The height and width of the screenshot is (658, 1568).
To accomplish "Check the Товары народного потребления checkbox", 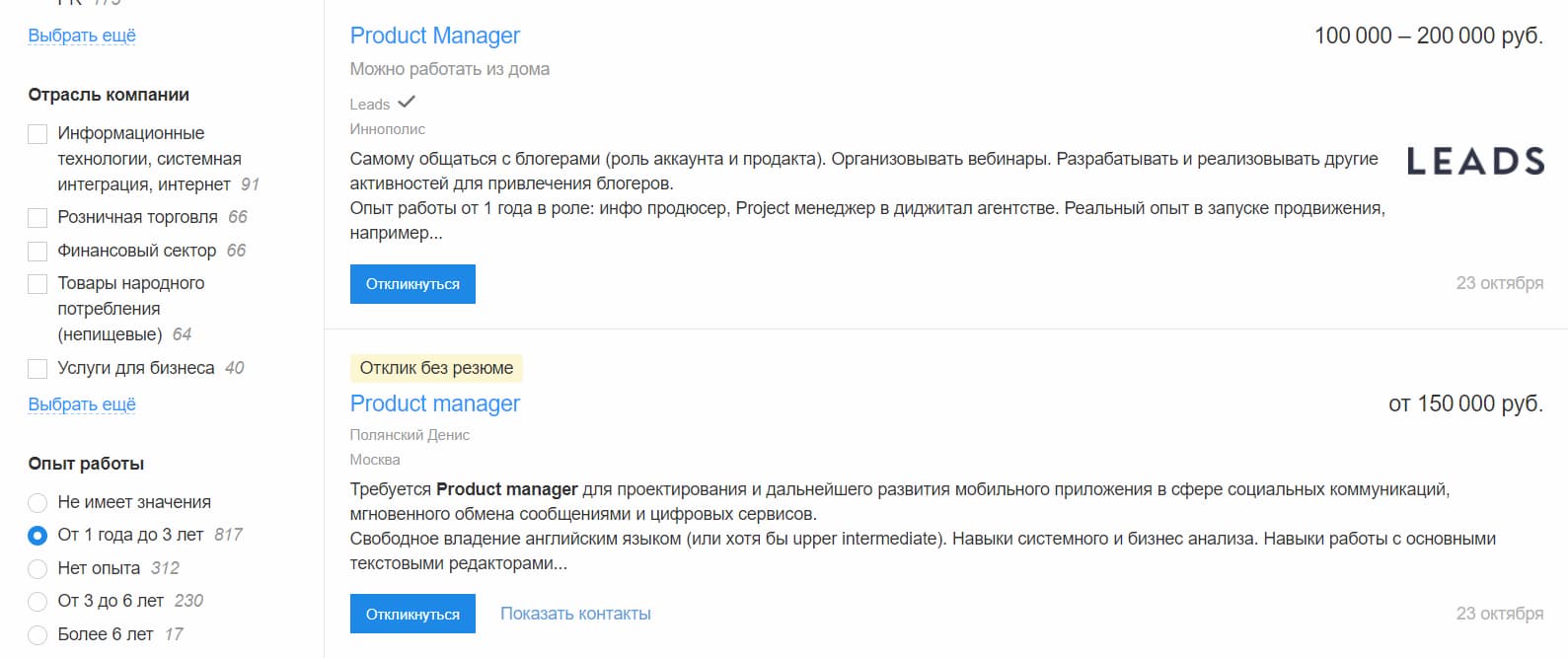I will point(37,282).
